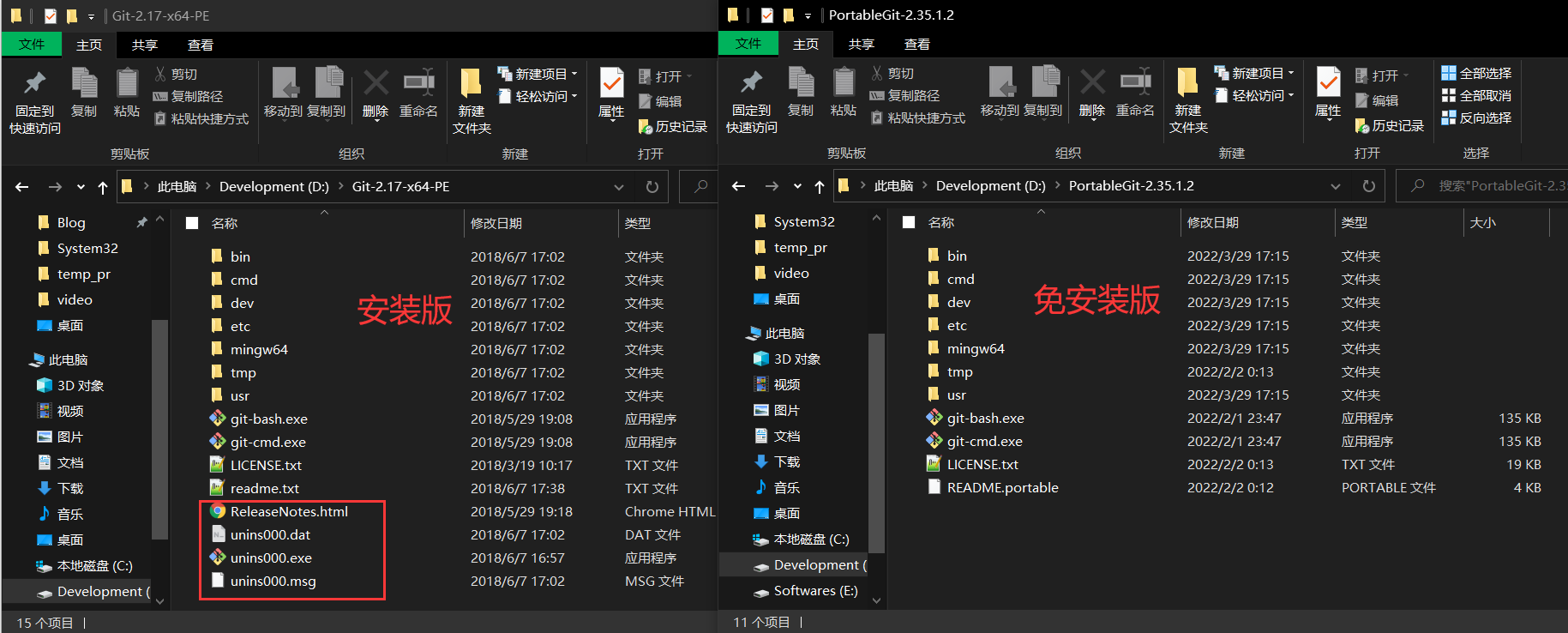Click Properties (属性) in Git-2.17 window
The height and width of the screenshot is (633, 1568).
pyautogui.click(x=611, y=93)
